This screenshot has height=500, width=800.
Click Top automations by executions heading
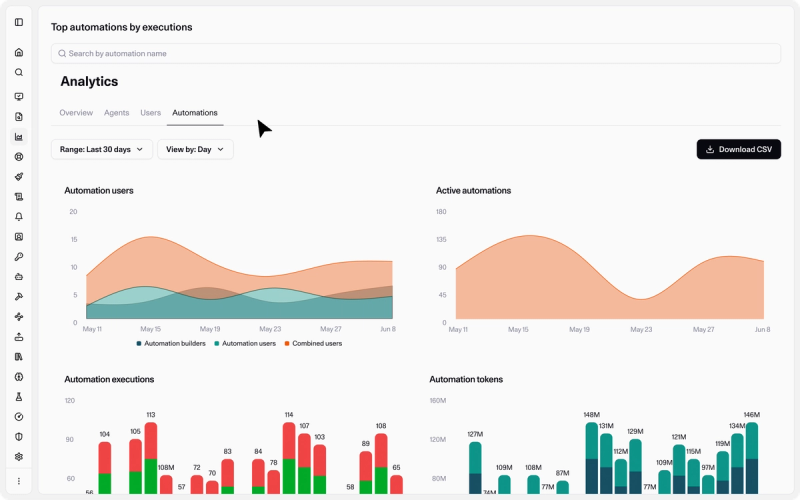(x=121, y=27)
